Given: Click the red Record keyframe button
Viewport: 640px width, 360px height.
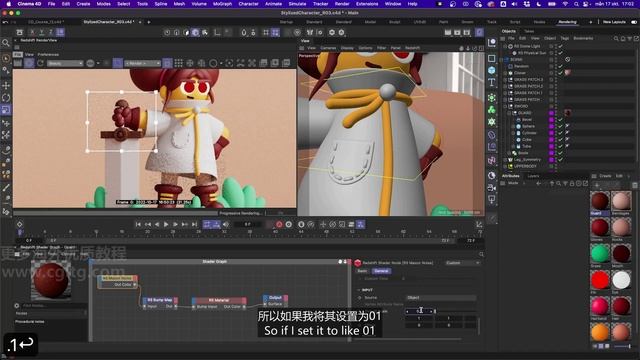Looking at the screenshot, I should (279, 224).
